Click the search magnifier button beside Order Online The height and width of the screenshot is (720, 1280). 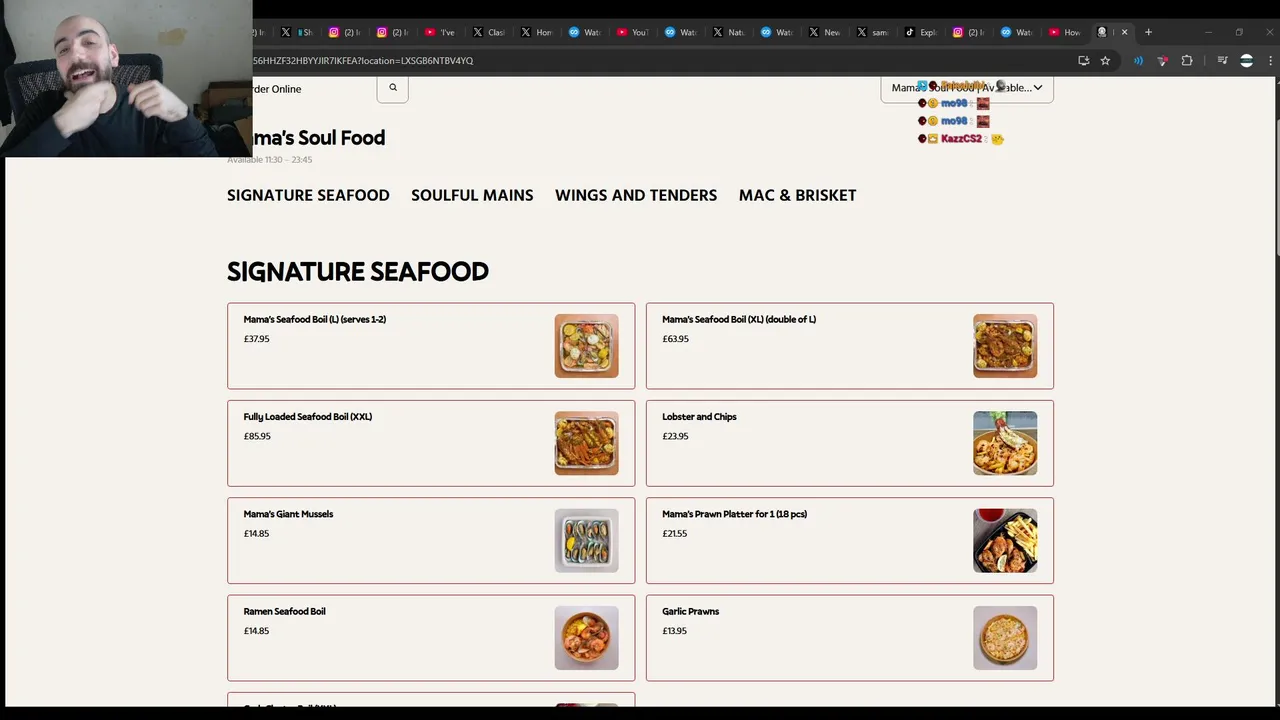(393, 88)
